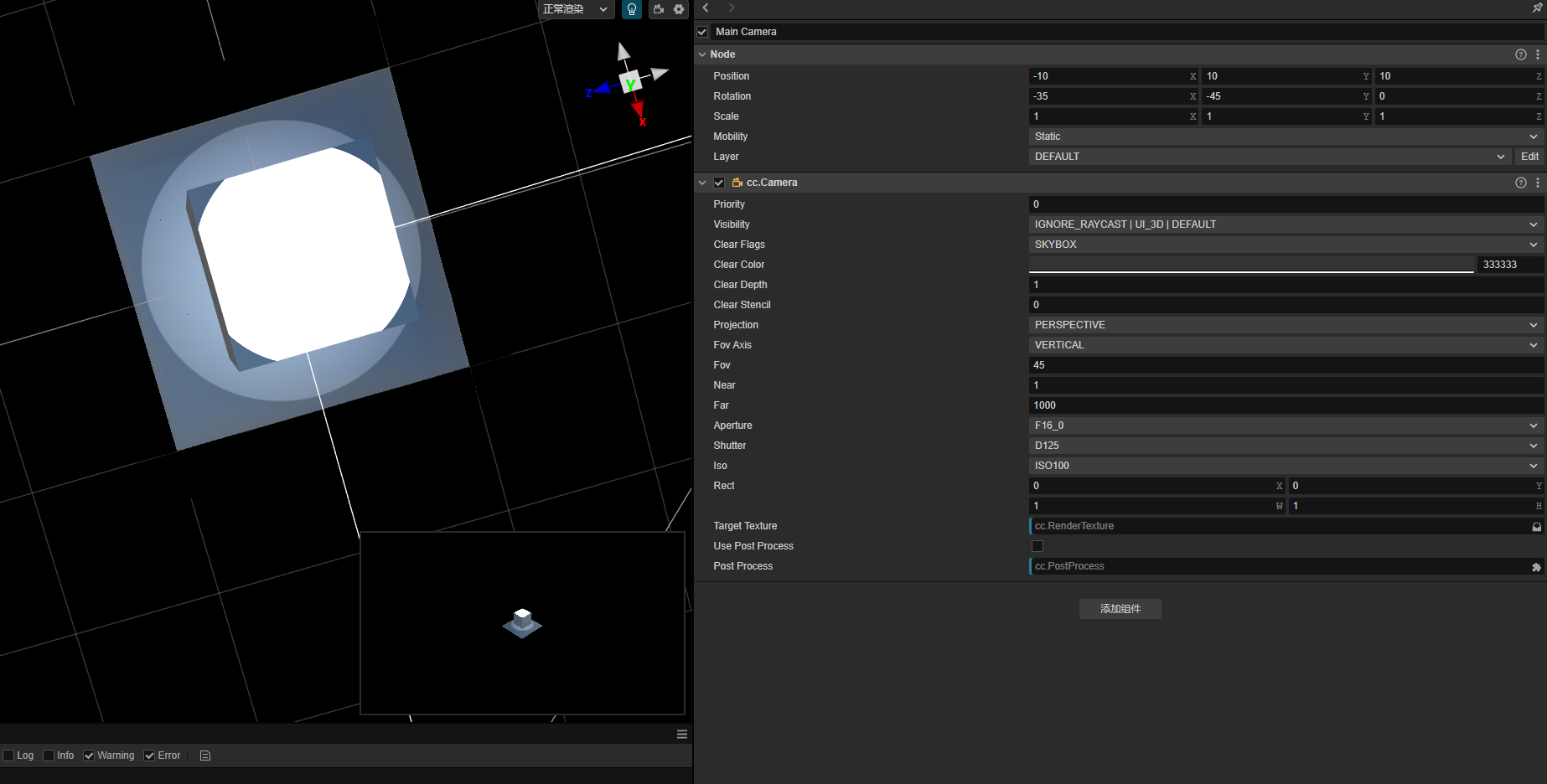The width and height of the screenshot is (1547, 784).
Task: Enable the Use Post Process checkbox
Action: 1037,546
